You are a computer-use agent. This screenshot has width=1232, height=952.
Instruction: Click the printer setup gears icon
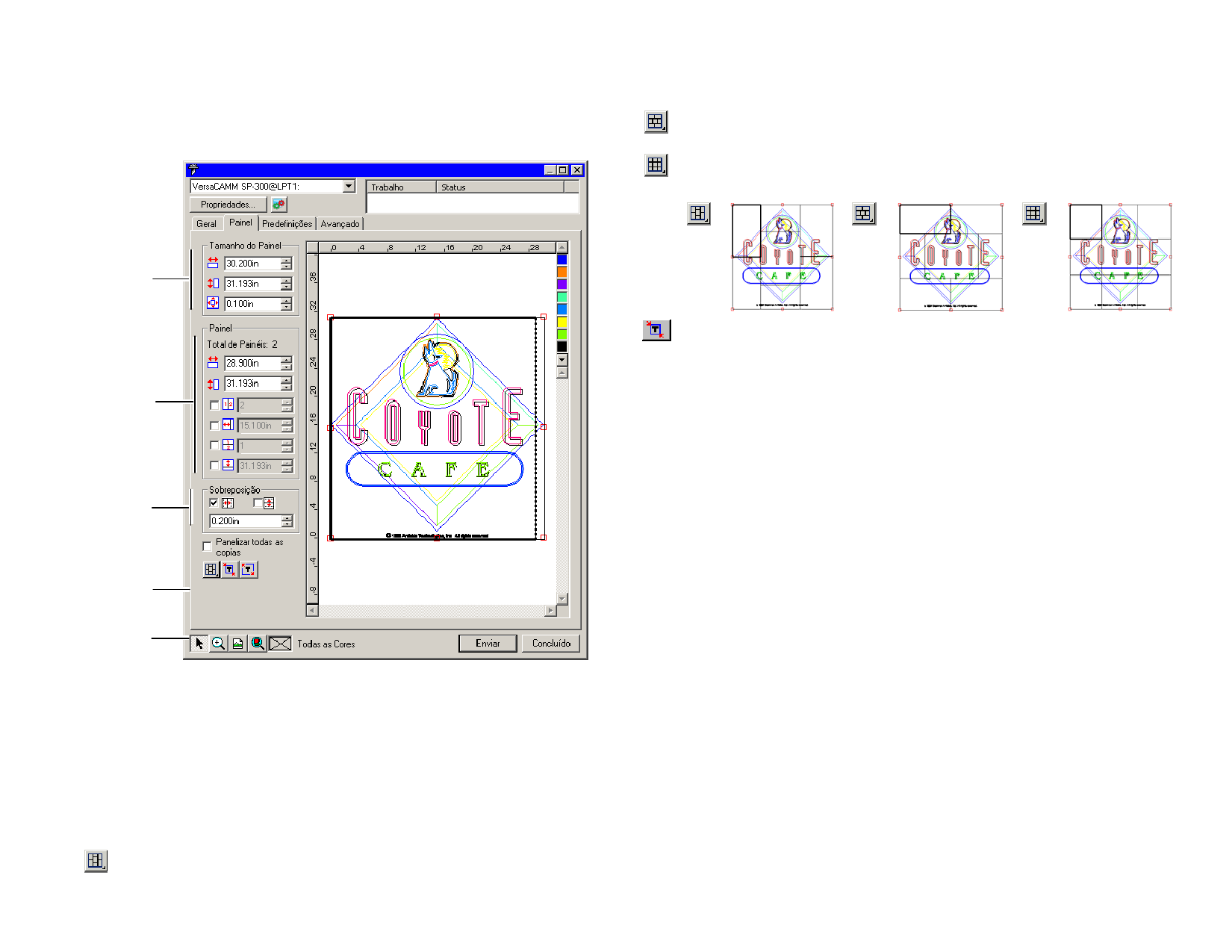pyautogui.click(x=279, y=205)
